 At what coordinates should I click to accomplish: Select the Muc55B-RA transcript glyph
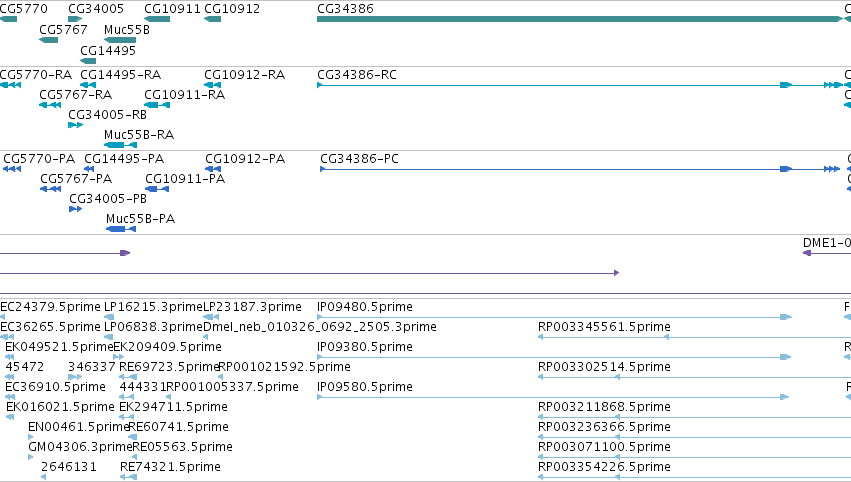pyautogui.click(x=120, y=145)
